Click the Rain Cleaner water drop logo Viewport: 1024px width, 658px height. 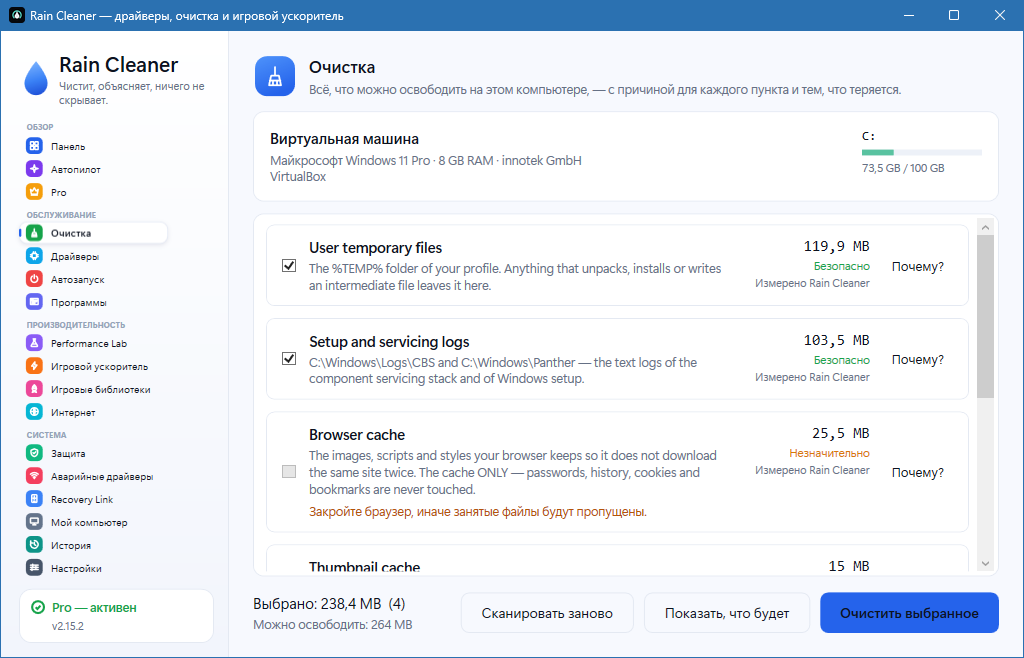click(36, 78)
